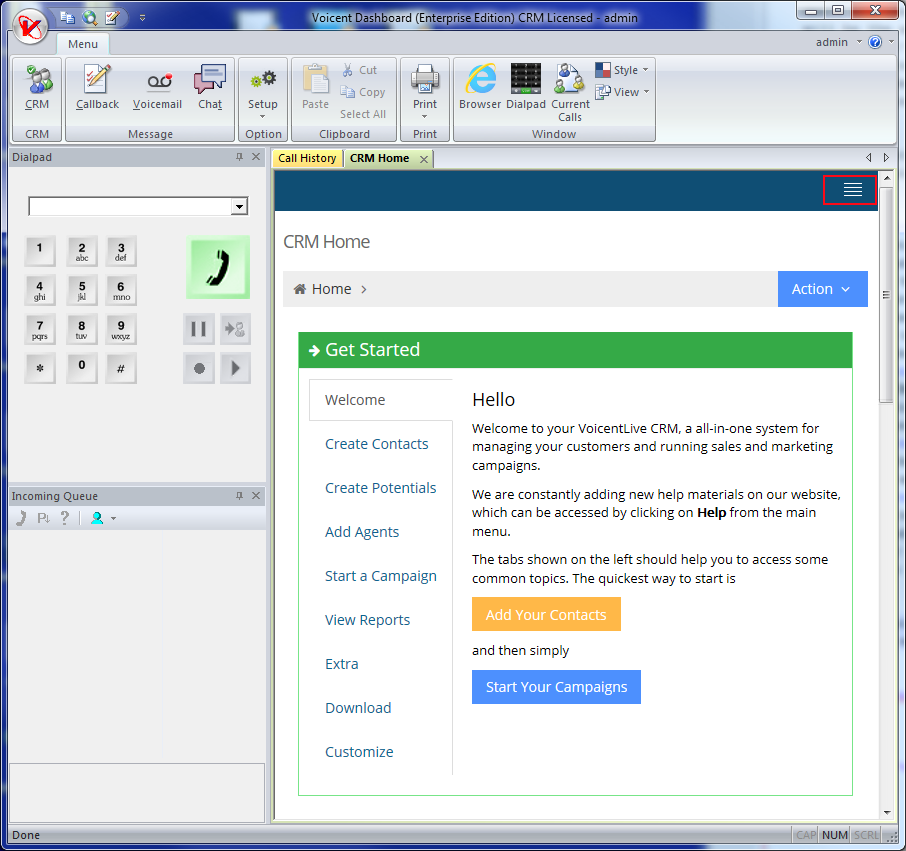Open the Create Potentials tab
Screen dimensions: 906x851
tap(380, 488)
